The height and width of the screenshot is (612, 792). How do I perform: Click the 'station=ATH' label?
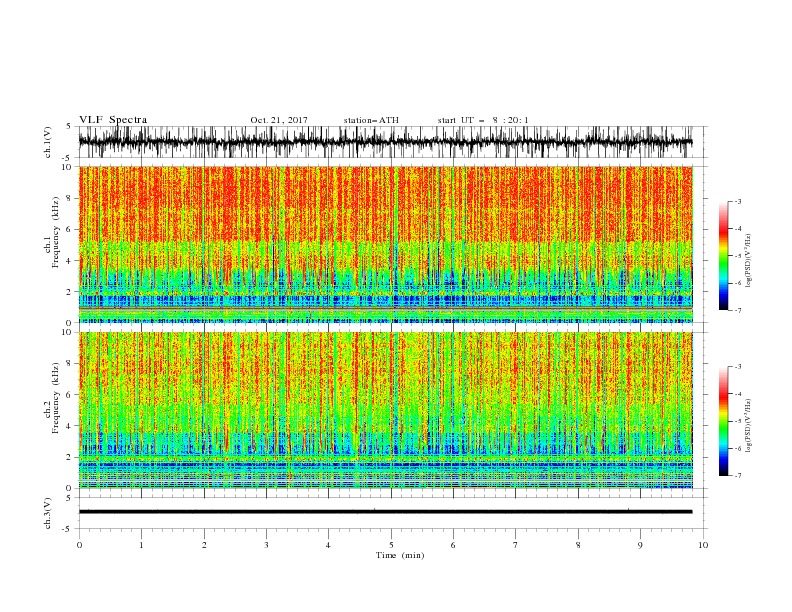[x=371, y=120]
